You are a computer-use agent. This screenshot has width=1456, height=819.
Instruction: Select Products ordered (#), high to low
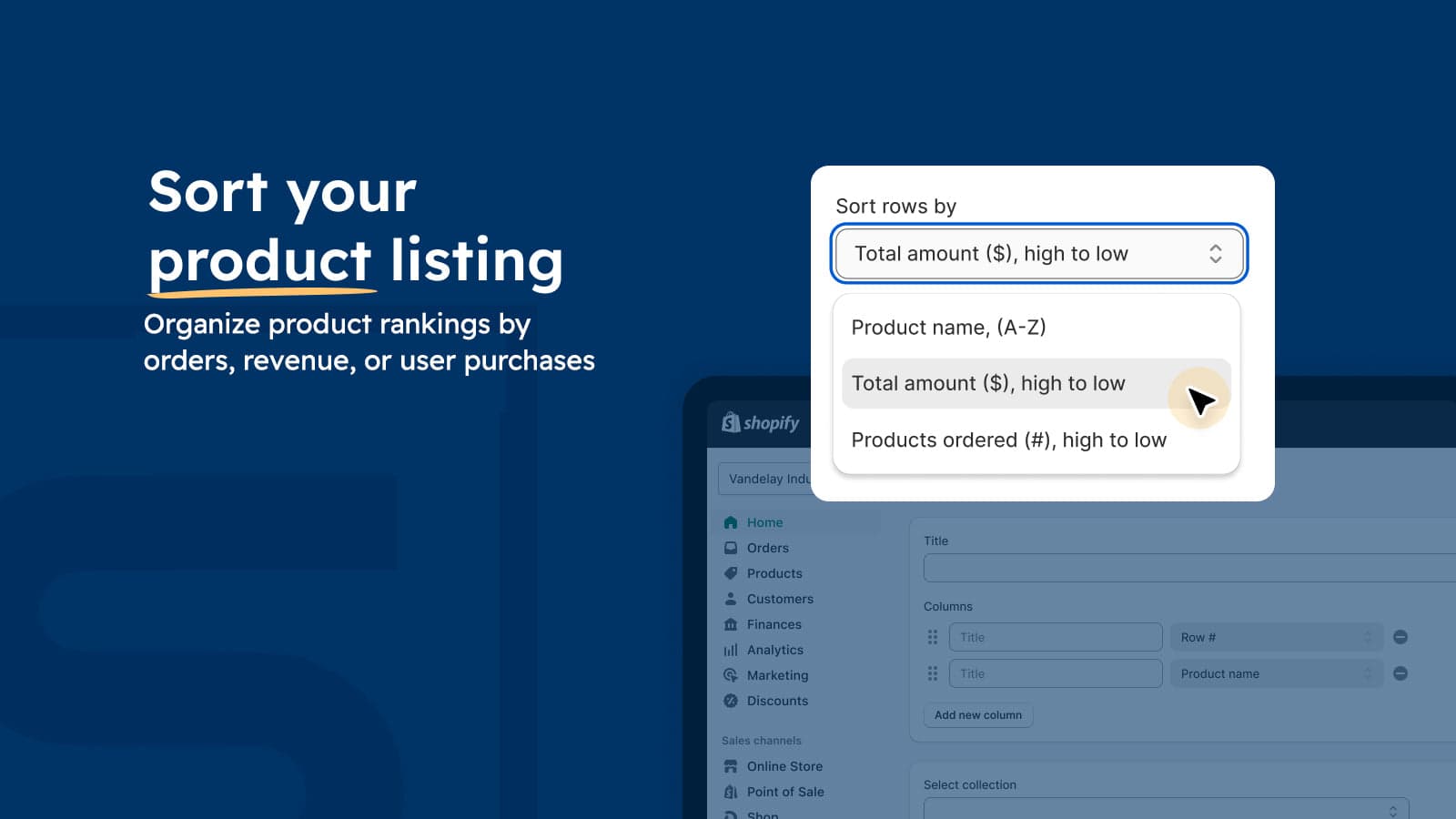(x=1008, y=440)
